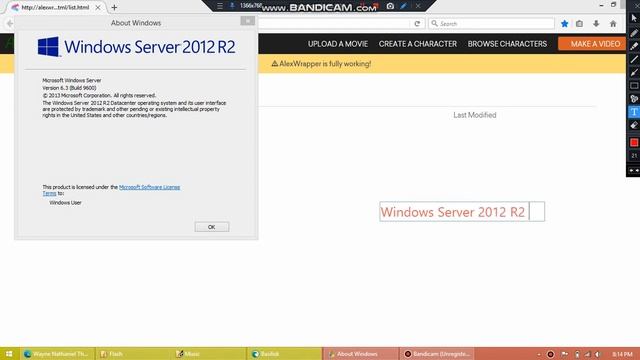Select the pencil tool in drawing toolbar

click(634, 33)
